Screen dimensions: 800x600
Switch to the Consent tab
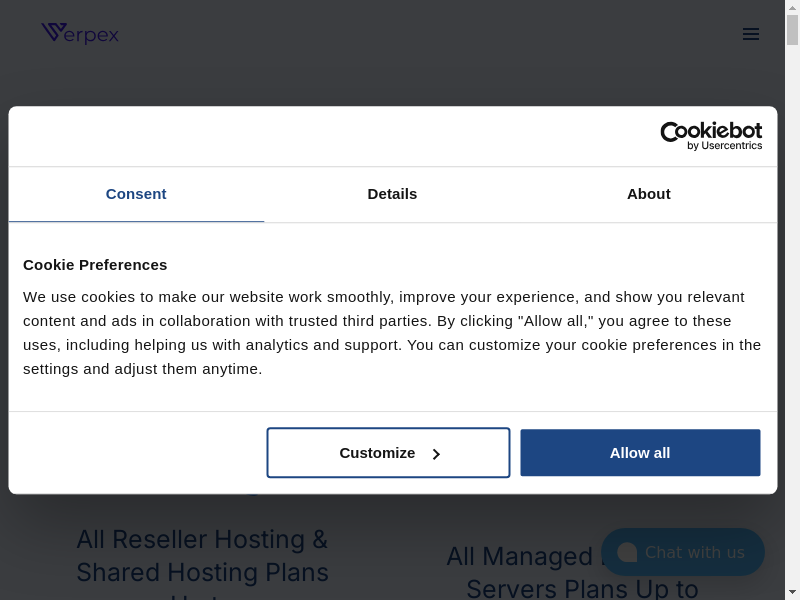click(136, 194)
